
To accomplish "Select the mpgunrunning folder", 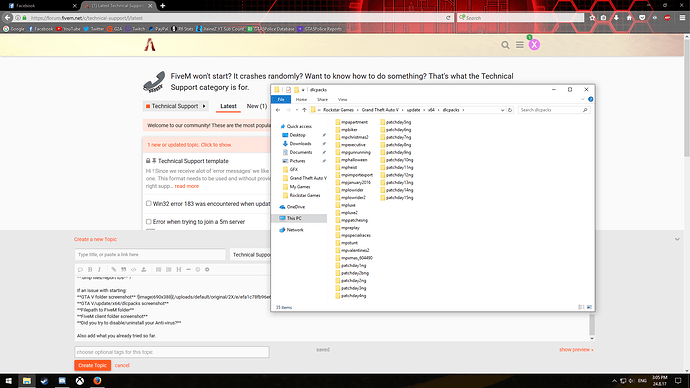I will (x=353, y=152).
